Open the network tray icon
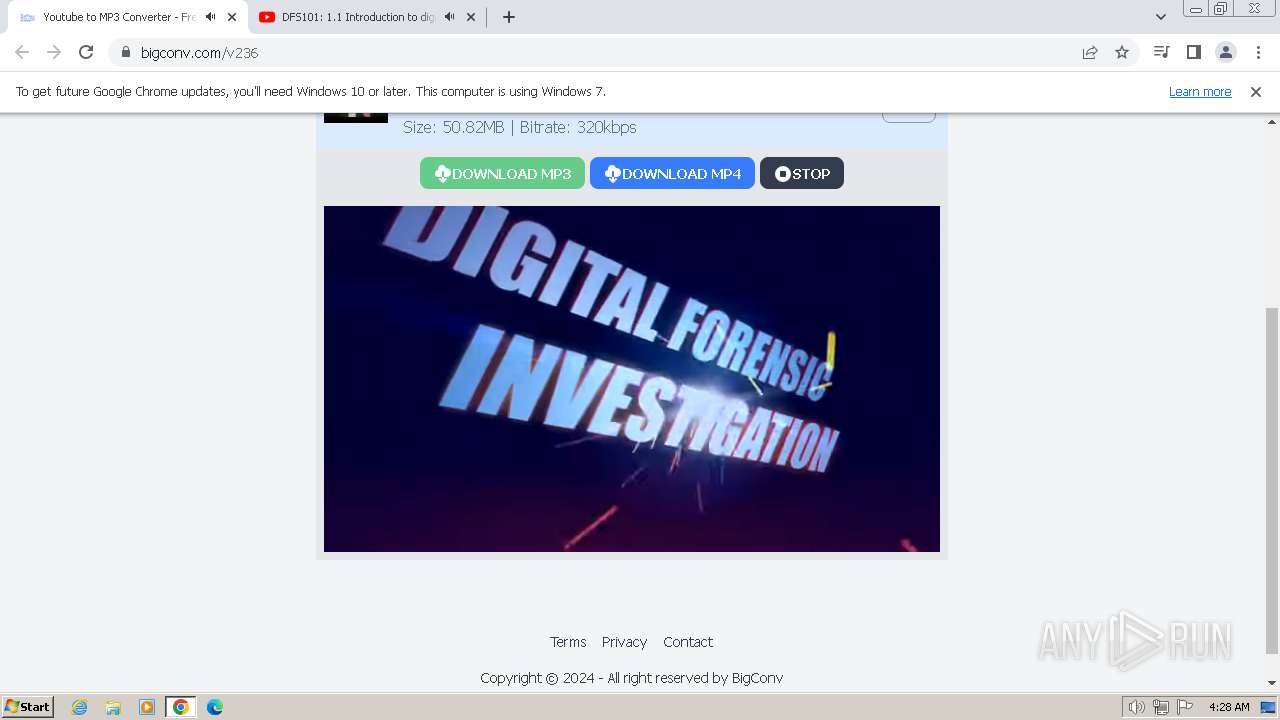The height and width of the screenshot is (720, 1280). (x=1161, y=707)
